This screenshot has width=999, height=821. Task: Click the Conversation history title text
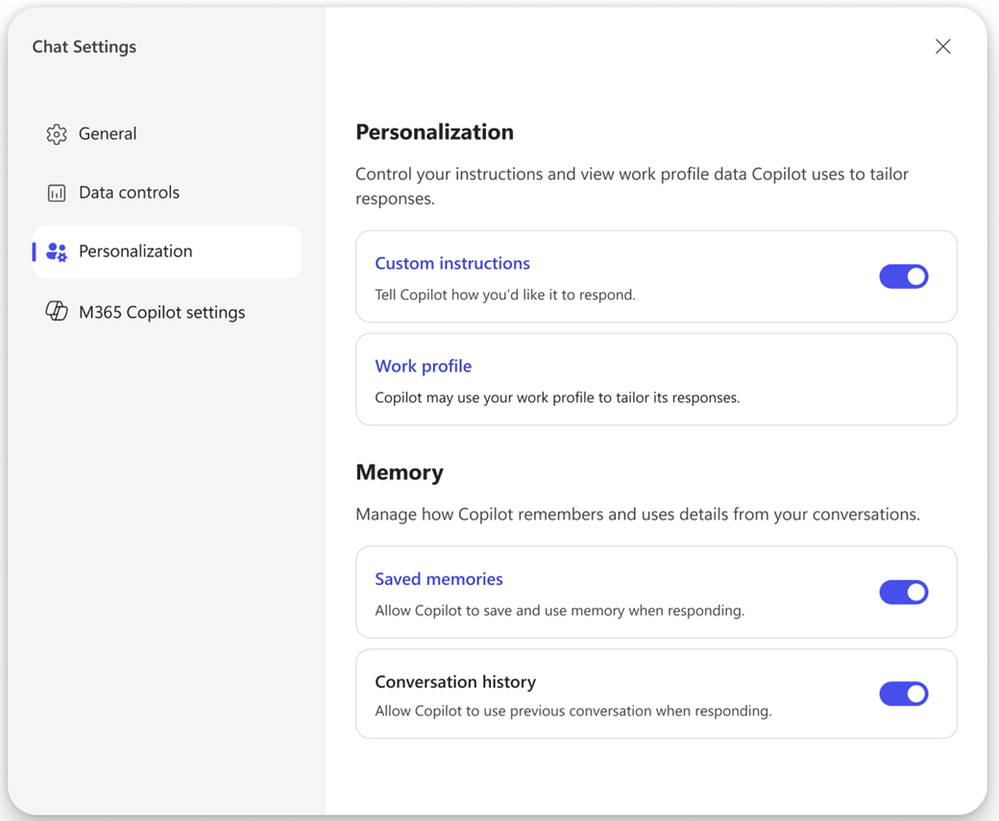pyautogui.click(x=455, y=682)
